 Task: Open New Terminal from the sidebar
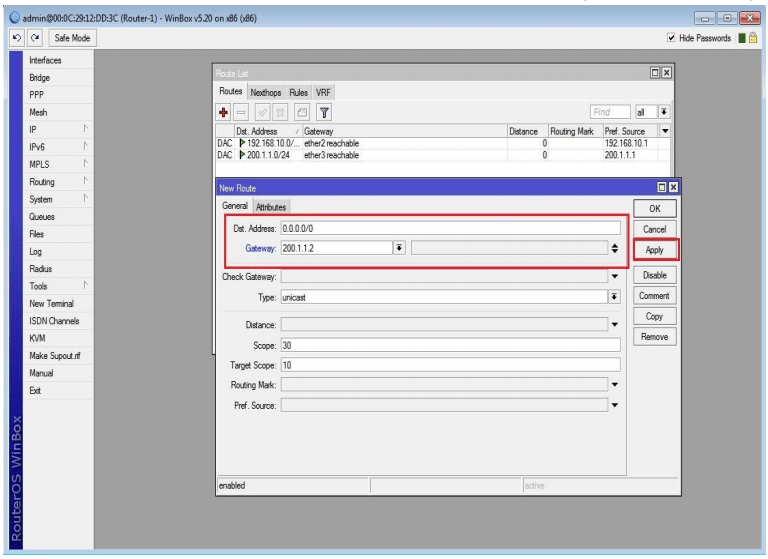click(x=51, y=303)
